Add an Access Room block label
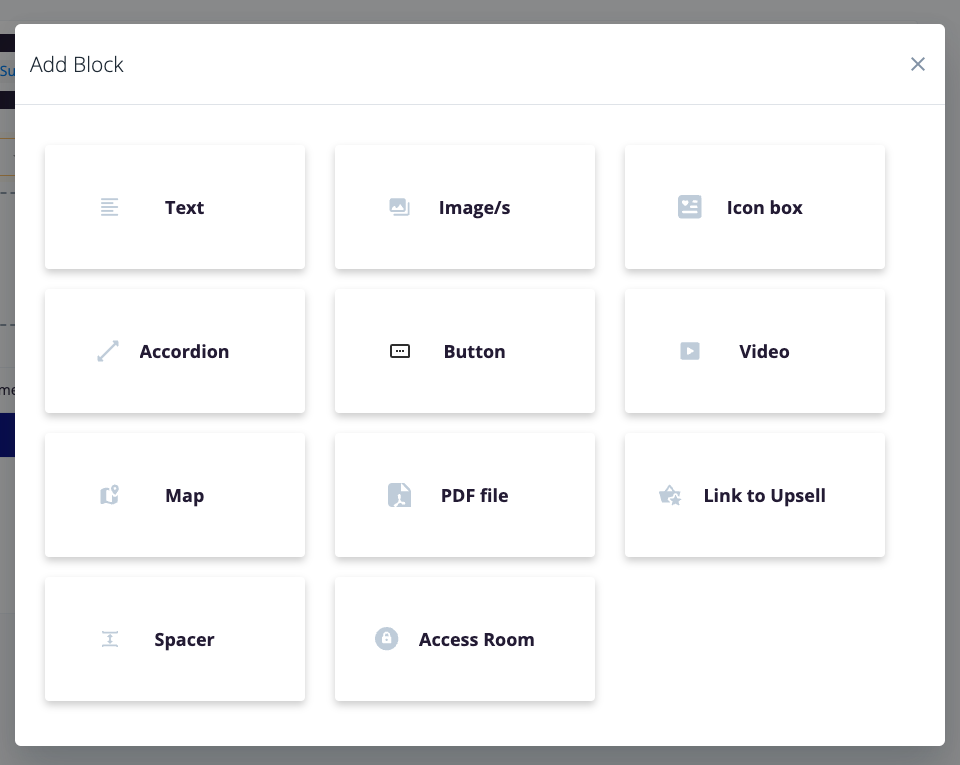This screenshot has height=765, width=960. 476,640
